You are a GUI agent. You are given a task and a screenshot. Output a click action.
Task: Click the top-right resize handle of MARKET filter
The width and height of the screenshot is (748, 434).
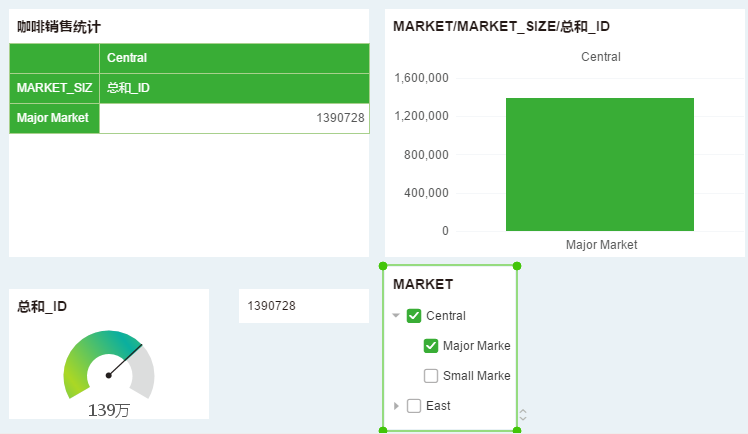517,266
